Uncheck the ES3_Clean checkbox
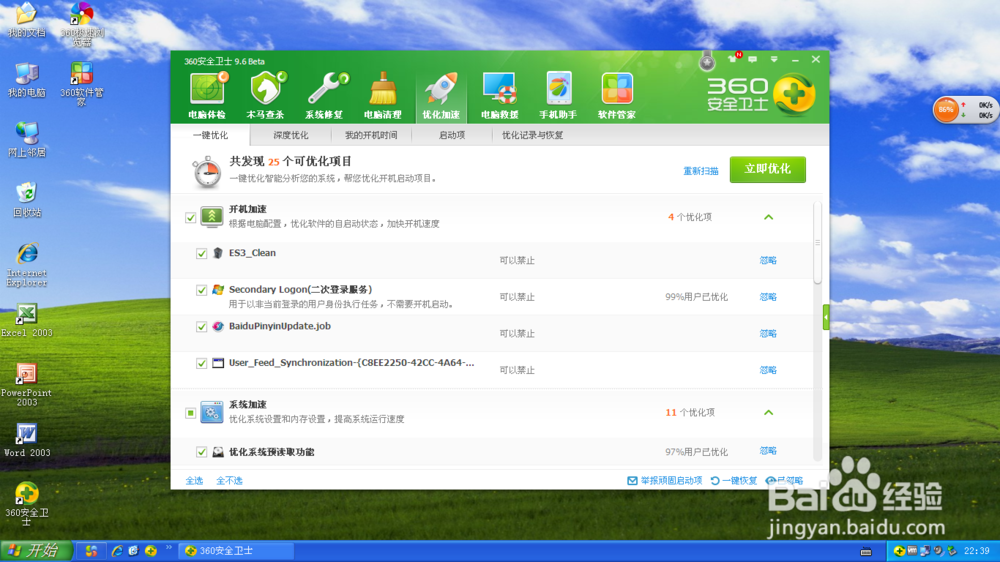 tap(202, 253)
